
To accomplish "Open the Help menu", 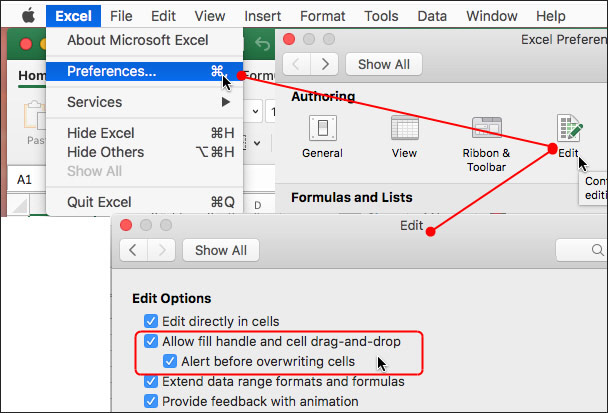I will click(551, 16).
